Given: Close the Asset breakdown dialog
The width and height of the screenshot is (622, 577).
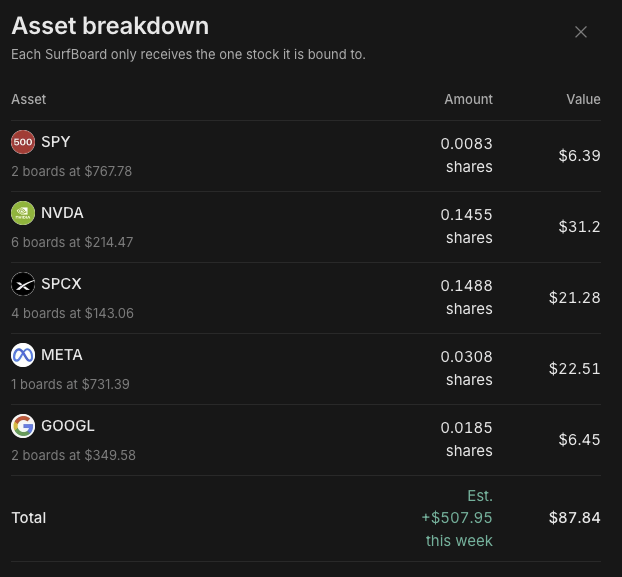Looking at the screenshot, I should pos(581,32).
